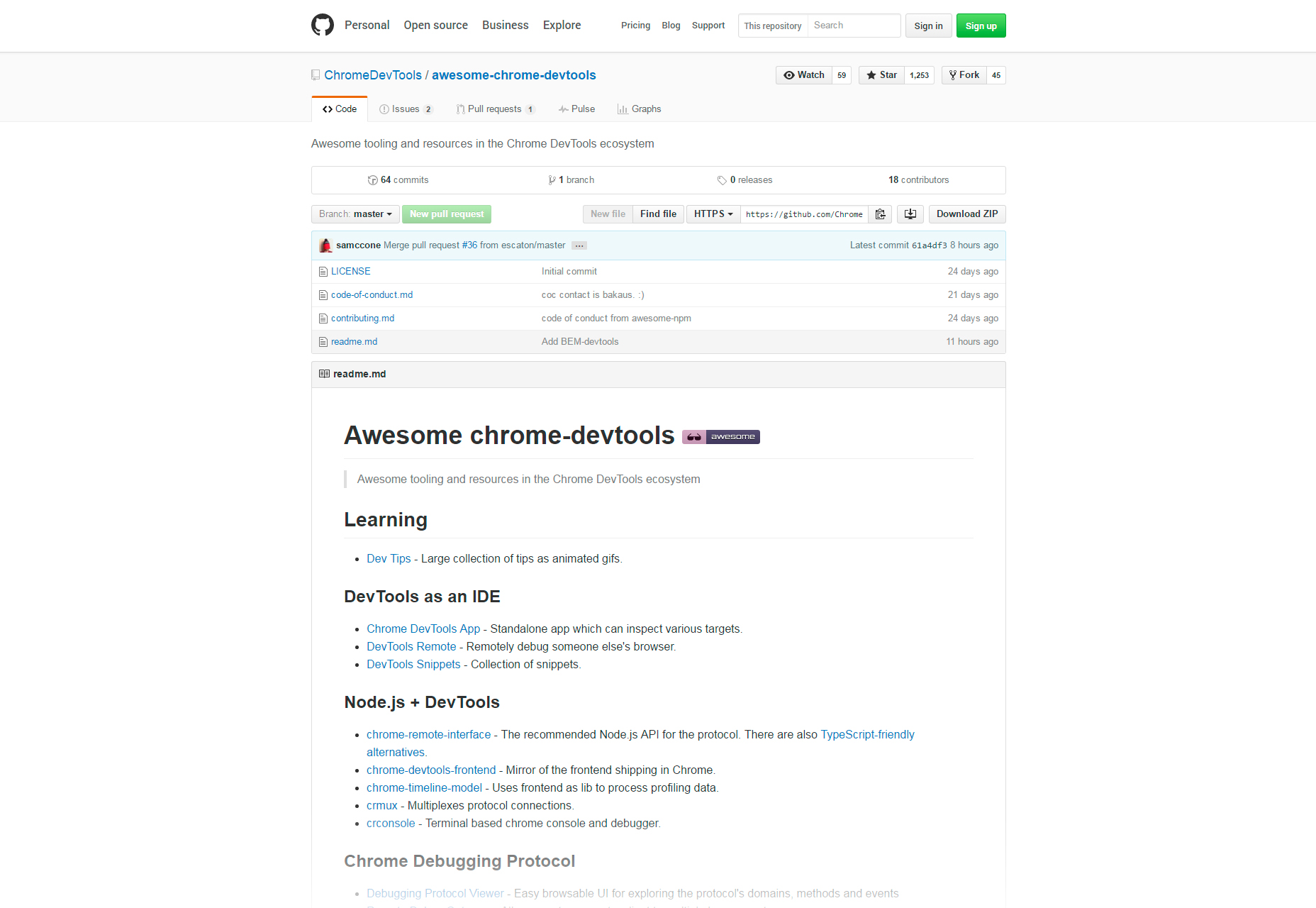Viewport: 1316px width, 908px height.
Task: Switch to the Code tab
Action: (340, 109)
